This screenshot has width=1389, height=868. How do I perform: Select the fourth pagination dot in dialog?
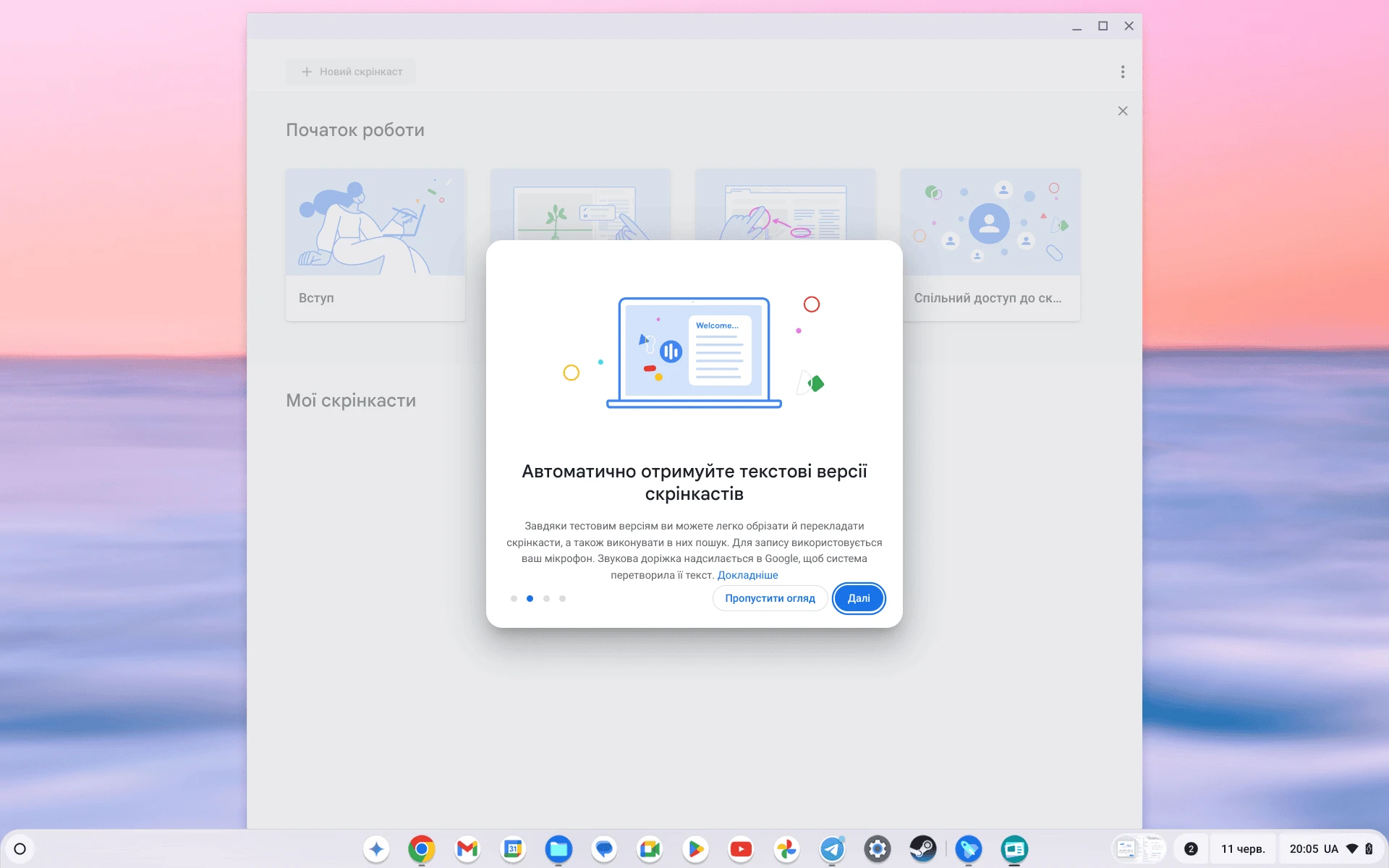pos(562,598)
